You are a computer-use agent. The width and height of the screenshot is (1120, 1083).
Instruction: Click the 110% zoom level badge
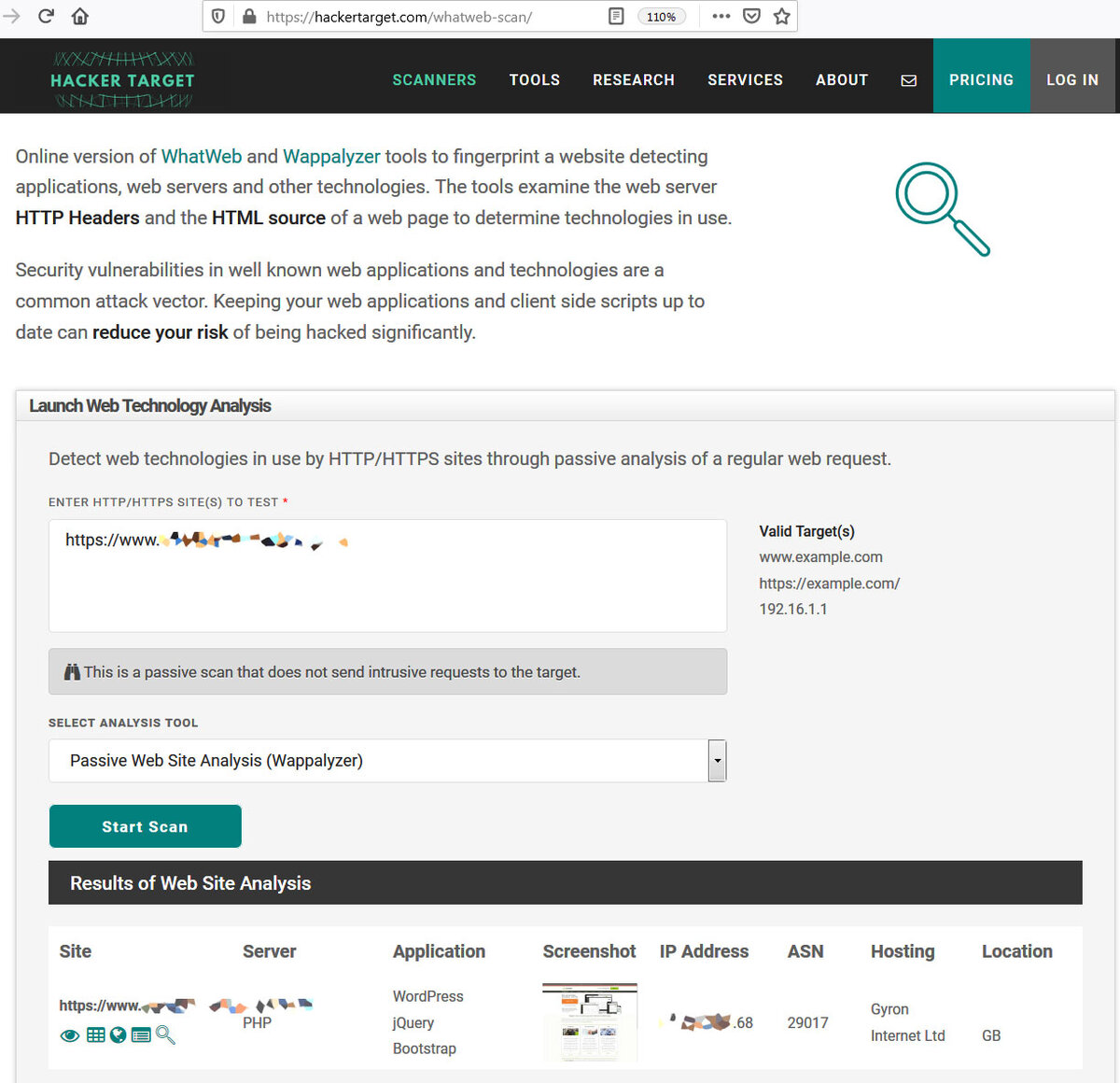pyautogui.click(x=661, y=17)
